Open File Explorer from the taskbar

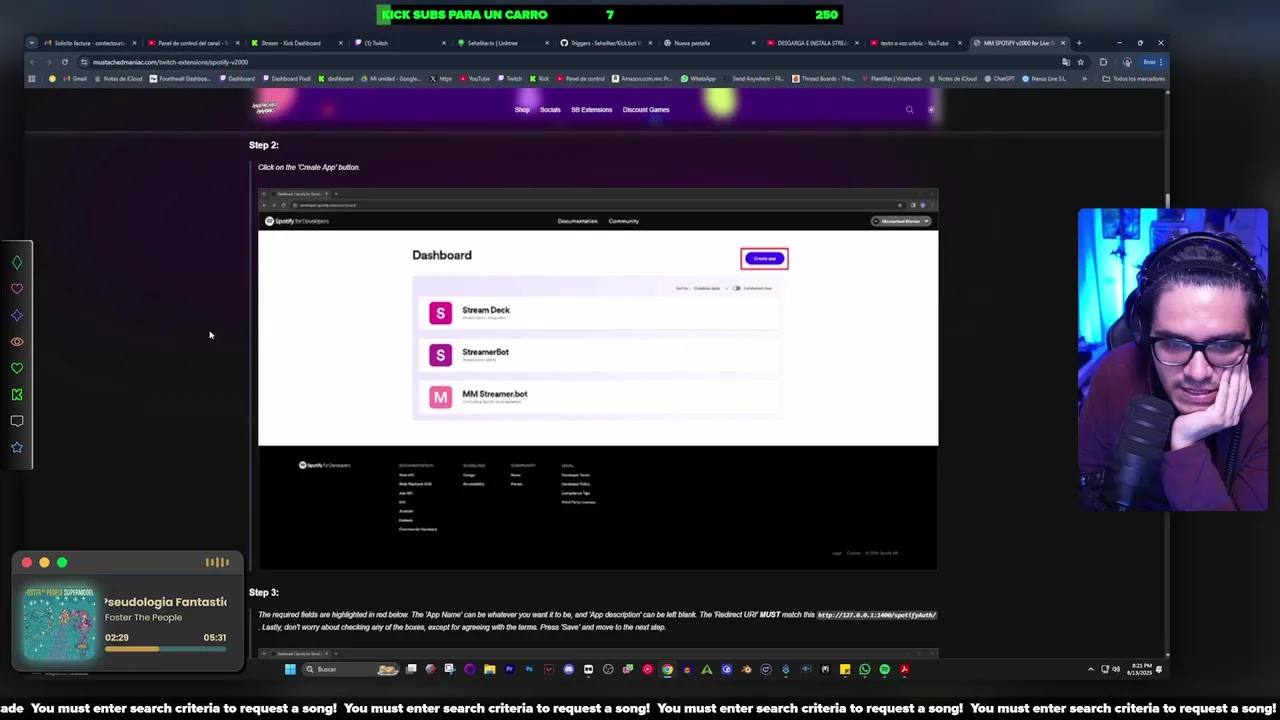489,669
